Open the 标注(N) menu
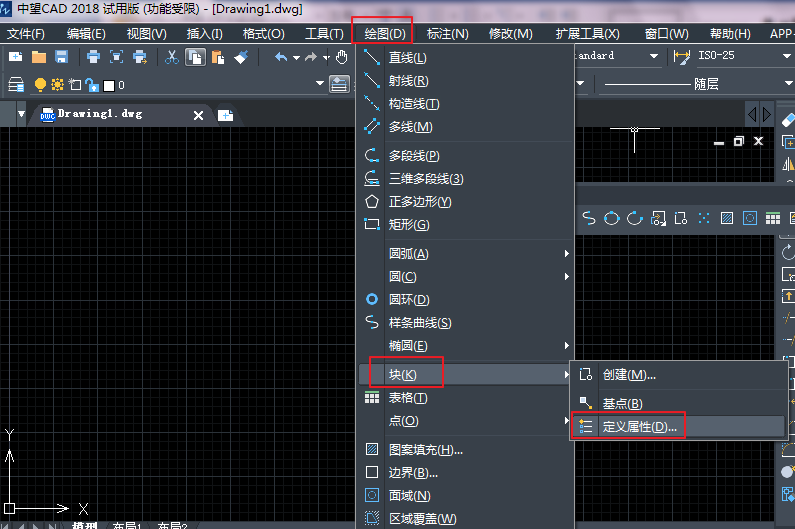795x529 pixels. pos(447,34)
